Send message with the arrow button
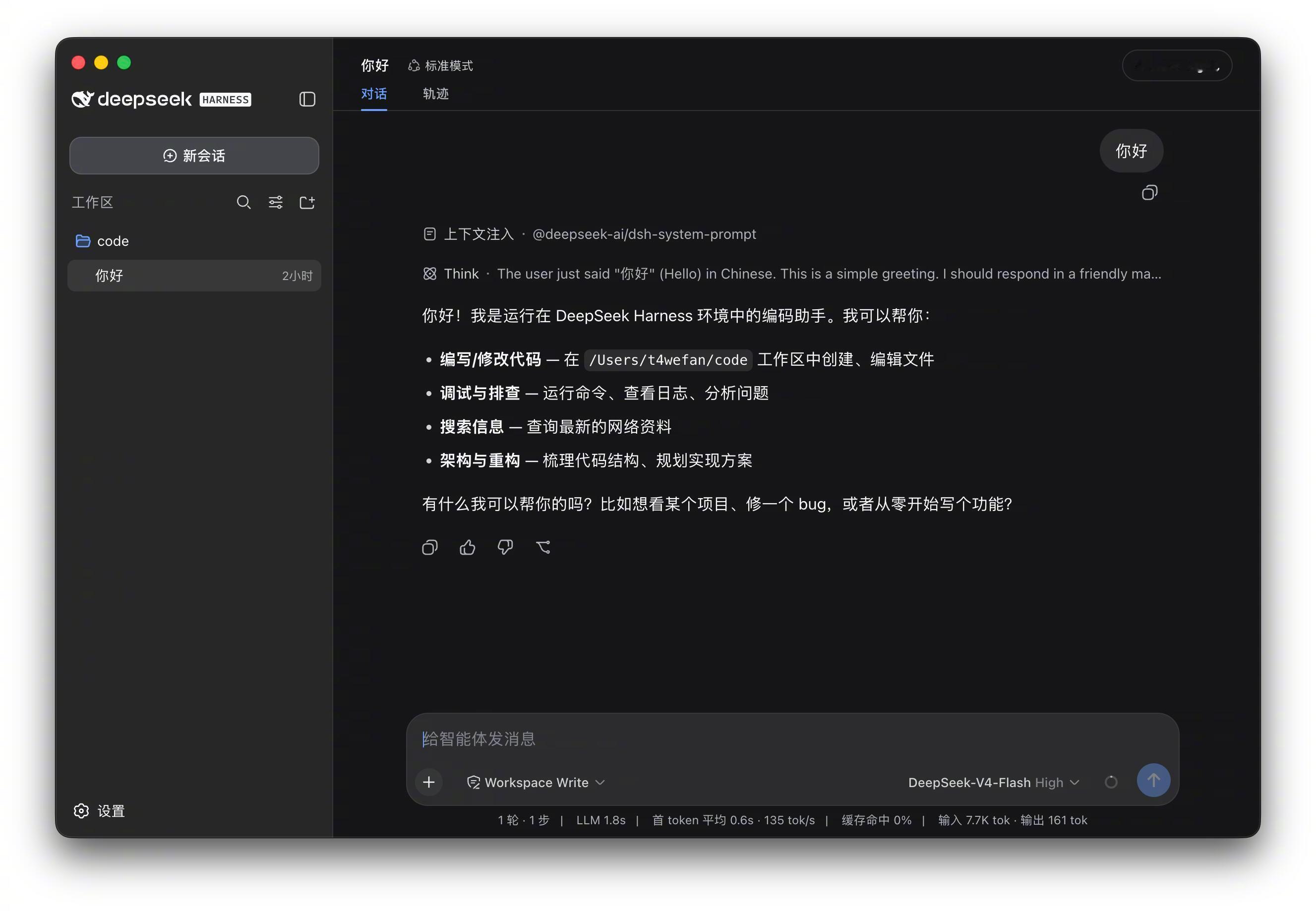 click(1153, 780)
